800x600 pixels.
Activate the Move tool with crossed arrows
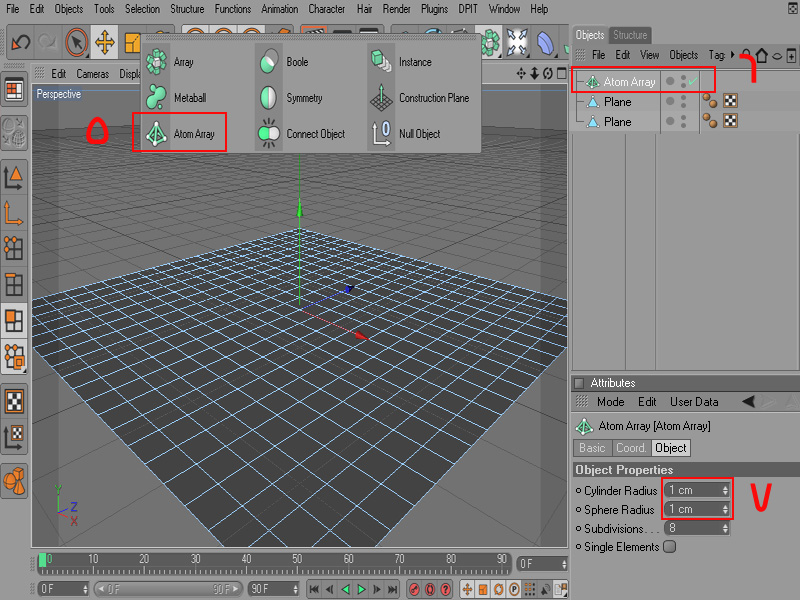click(x=105, y=42)
